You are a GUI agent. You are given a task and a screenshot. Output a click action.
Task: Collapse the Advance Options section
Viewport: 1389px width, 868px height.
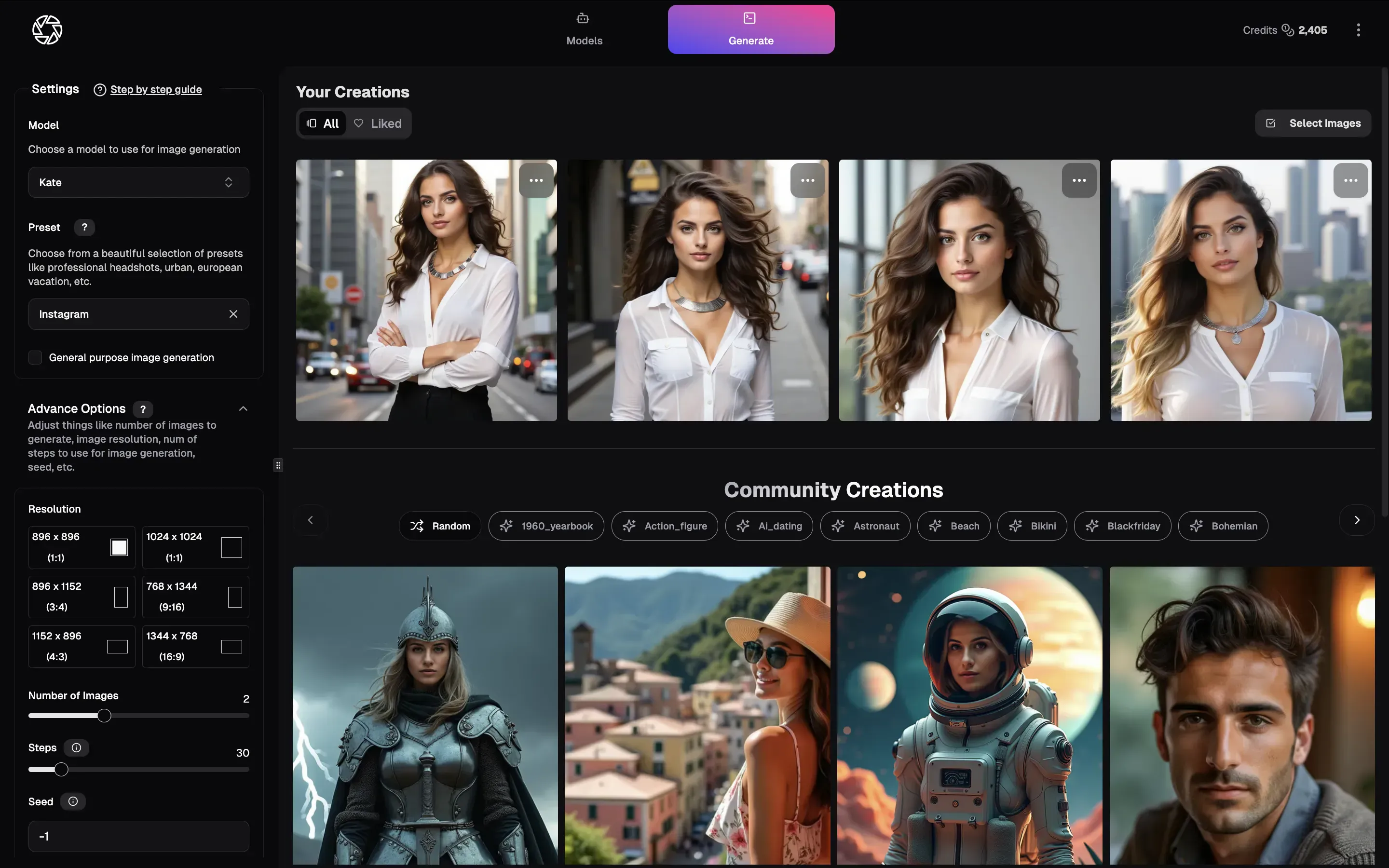(243, 409)
